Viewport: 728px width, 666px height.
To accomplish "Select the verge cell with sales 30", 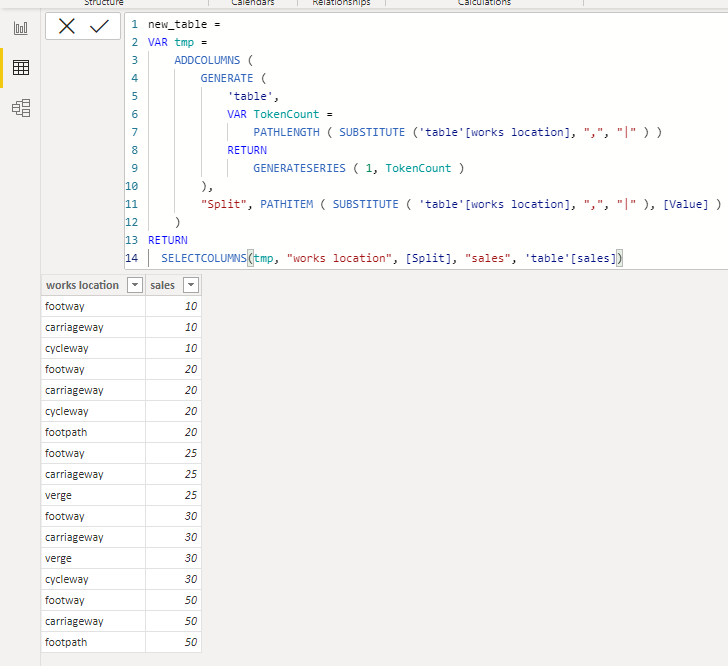I will coord(93,558).
